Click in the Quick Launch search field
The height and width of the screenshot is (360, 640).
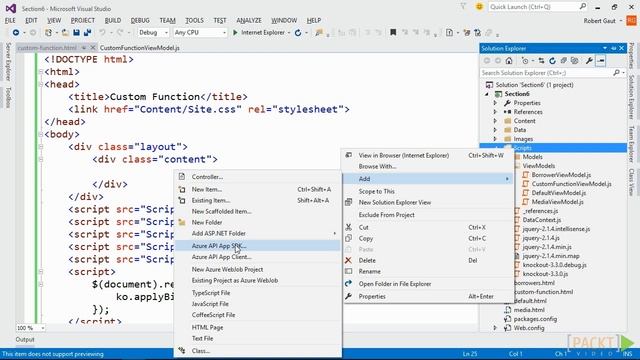click(533, 7)
